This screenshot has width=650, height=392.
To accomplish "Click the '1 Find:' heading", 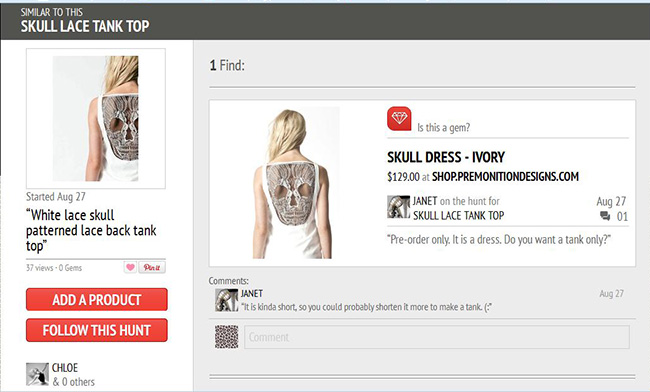I will tap(227, 65).
